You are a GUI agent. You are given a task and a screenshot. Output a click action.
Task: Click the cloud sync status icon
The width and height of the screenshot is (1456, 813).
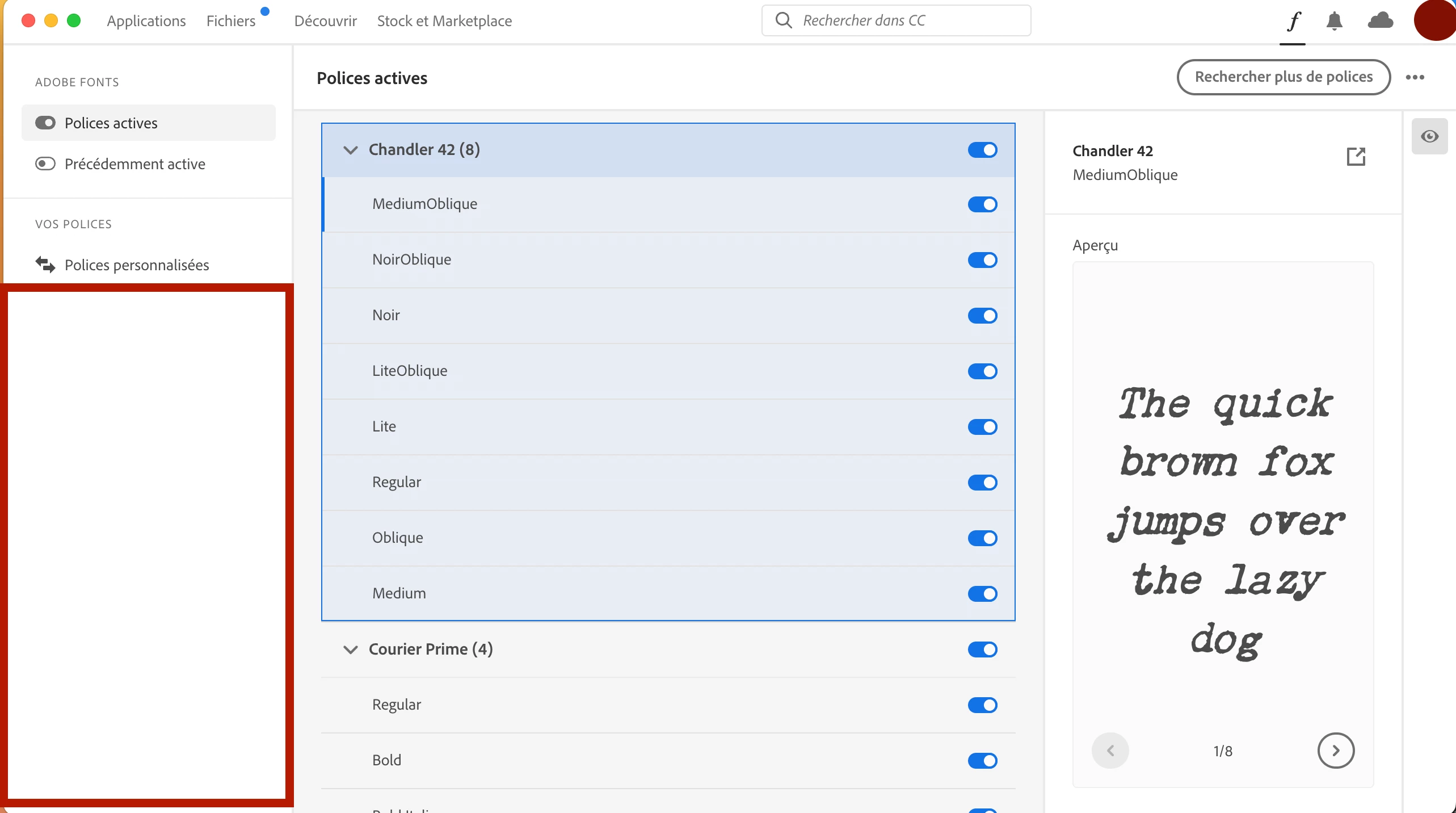coord(1380,21)
